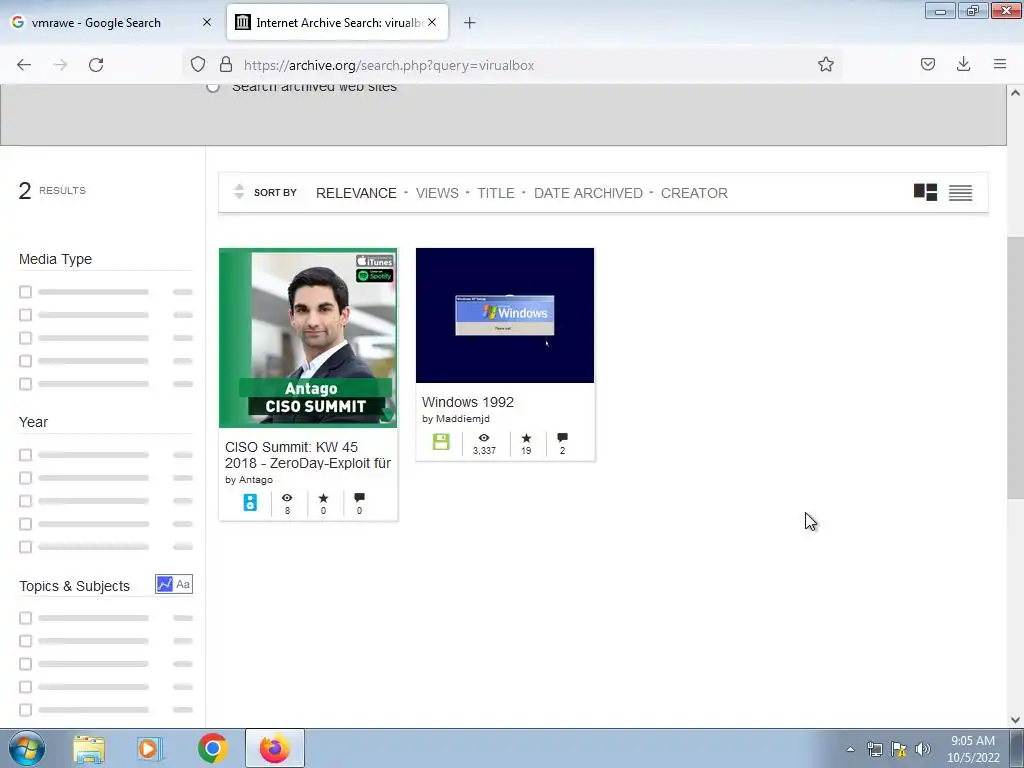Close the vmrawe Google Search tab
Viewport: 1024px width, 768px height.
(x=207, y=22)
